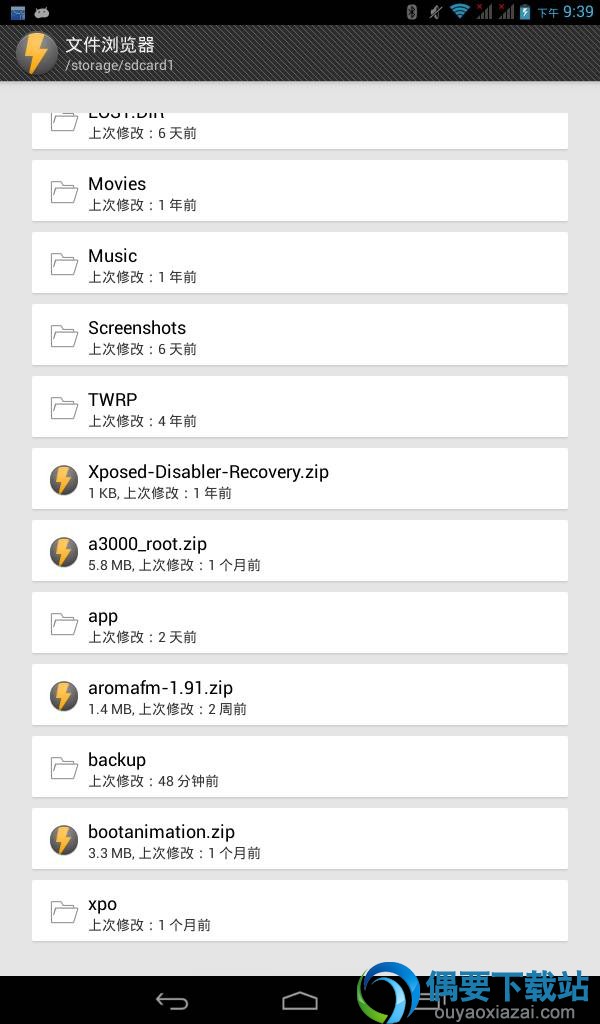The height and width of the screenshot is (1024, 600).
Task: Open the Music folder
Action: pyautogui.click(x=300, y=263)
